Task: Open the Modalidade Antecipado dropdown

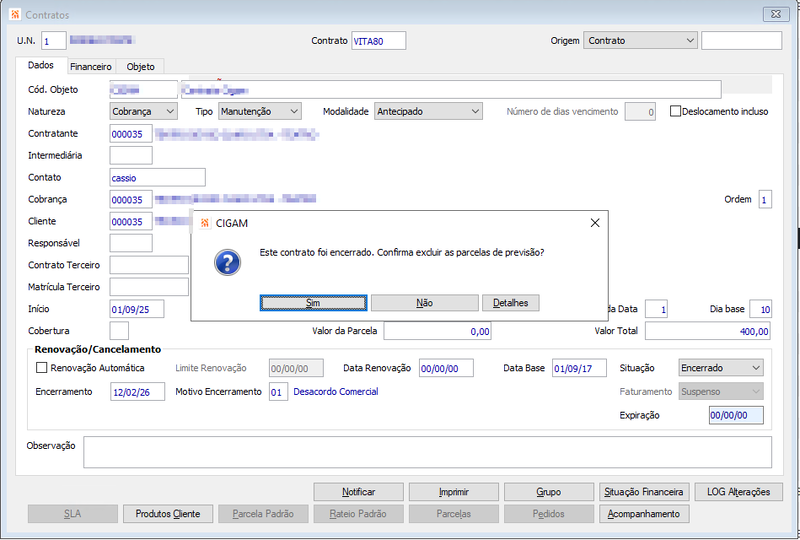Action: (x=428, y=111)
